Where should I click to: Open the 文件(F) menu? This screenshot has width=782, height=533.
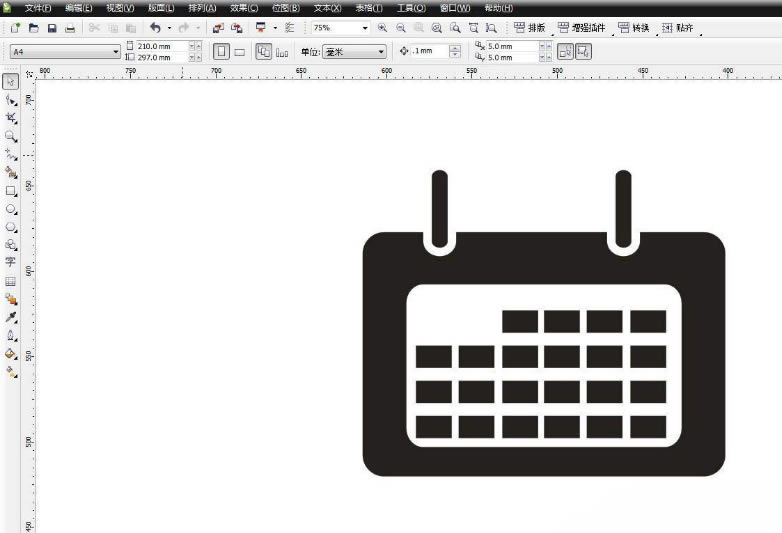point(38,8)
